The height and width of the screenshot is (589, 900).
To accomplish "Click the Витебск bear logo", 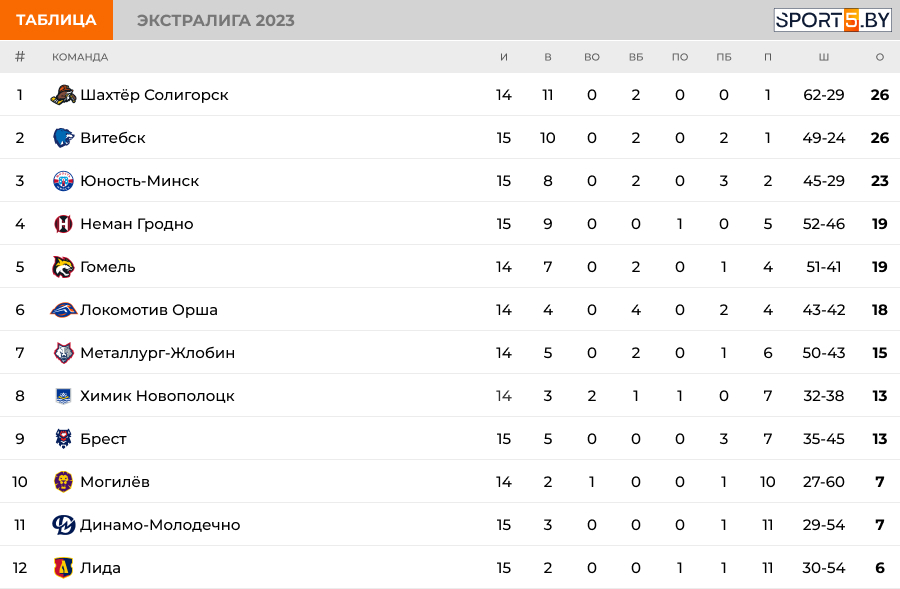I will [x=63, y=138].
